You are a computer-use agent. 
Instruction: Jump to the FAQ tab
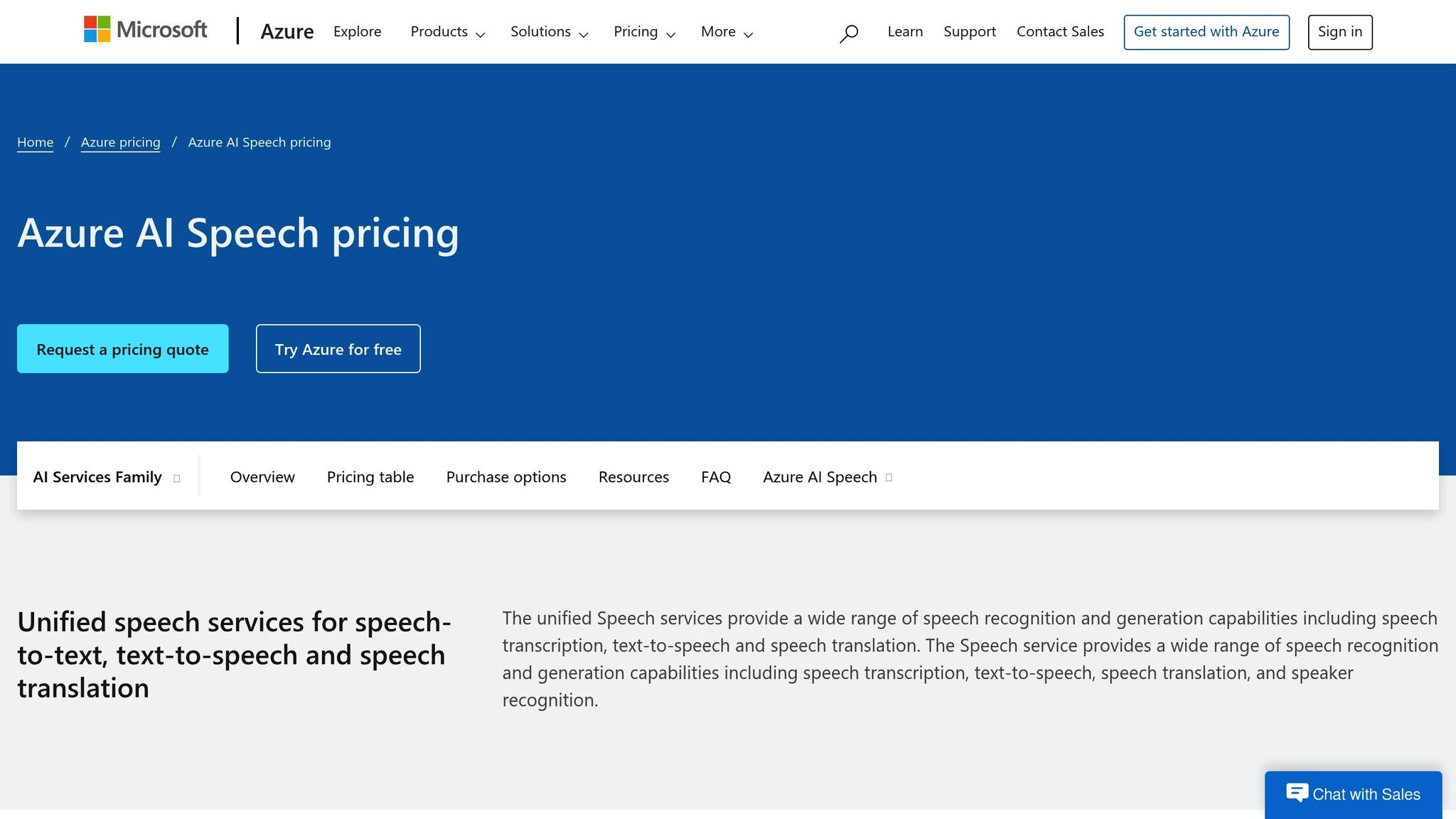pos(716,477)
